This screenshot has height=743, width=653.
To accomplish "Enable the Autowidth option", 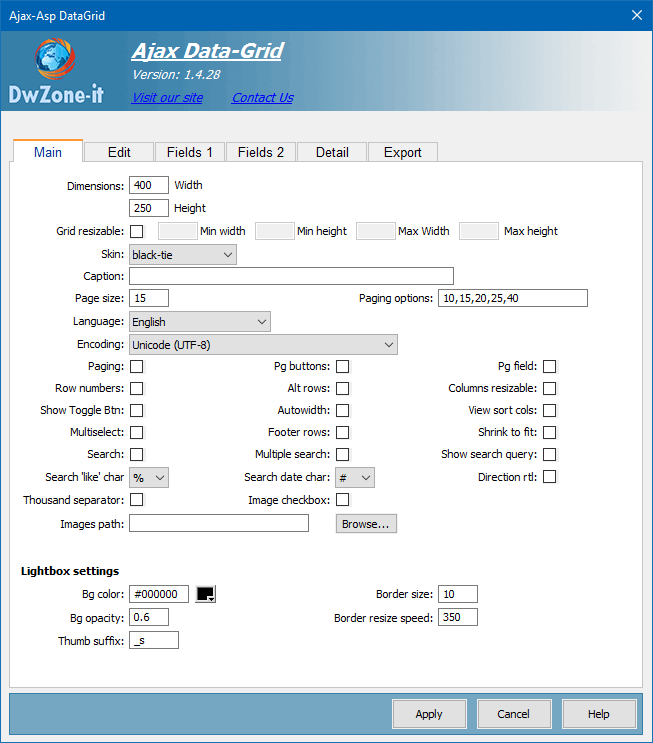I will click(343, 410).
